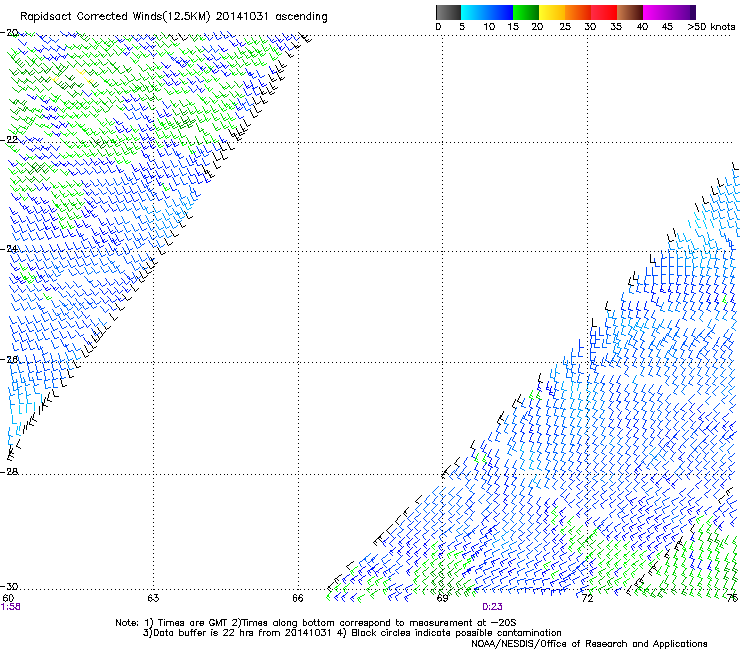Click the word 'ascending' in the title
The height and width of the screenshot is (650, 740).
click(301, 17)
